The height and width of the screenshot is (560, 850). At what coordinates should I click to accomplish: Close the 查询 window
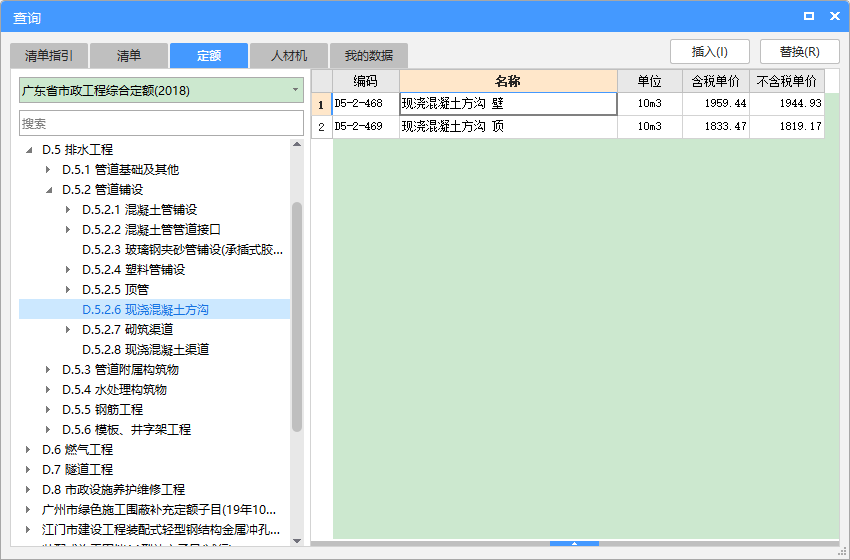(x=835, y=16)
